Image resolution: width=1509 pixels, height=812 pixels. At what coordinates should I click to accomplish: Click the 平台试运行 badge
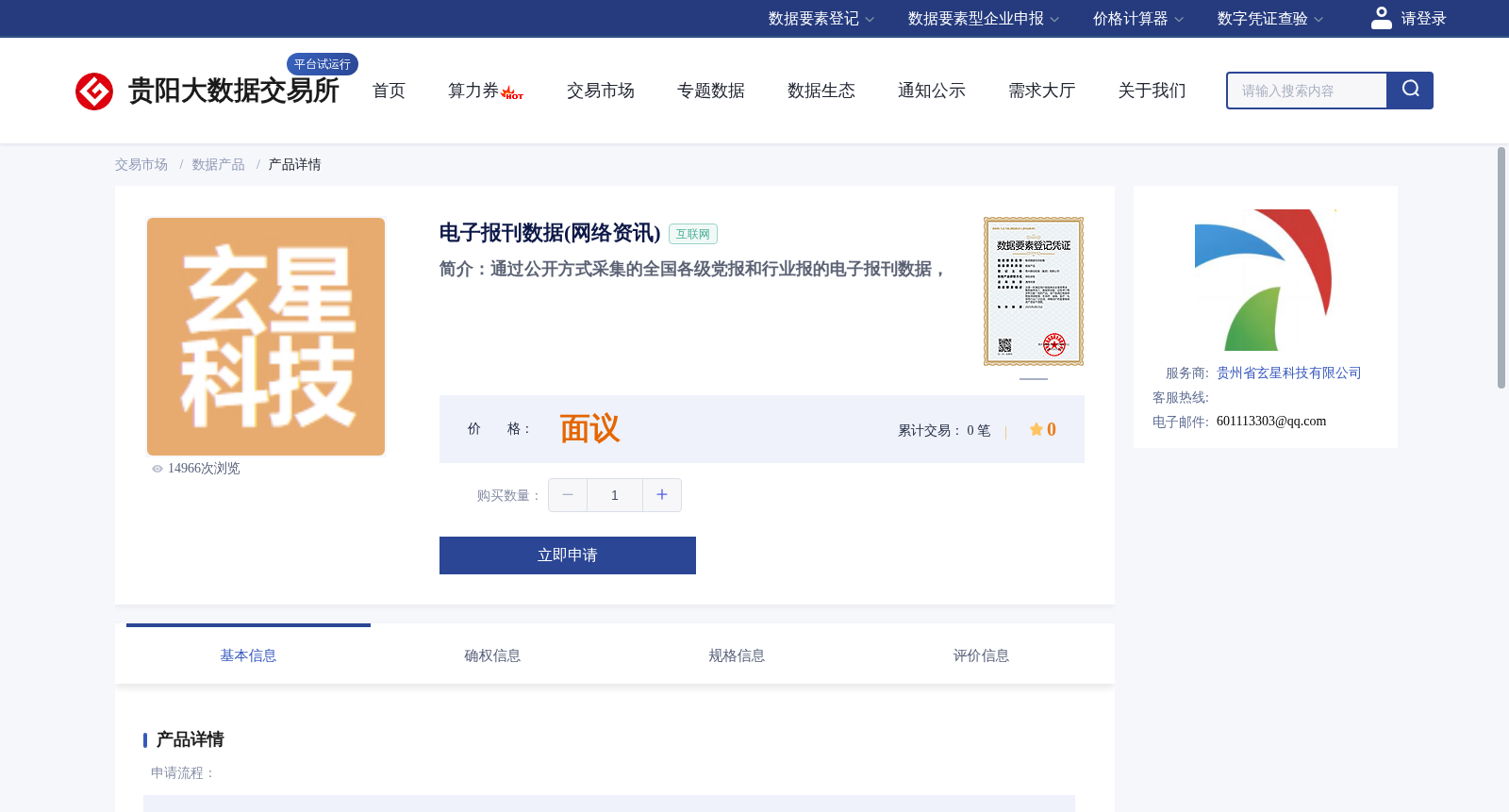[x=323, y=64]
